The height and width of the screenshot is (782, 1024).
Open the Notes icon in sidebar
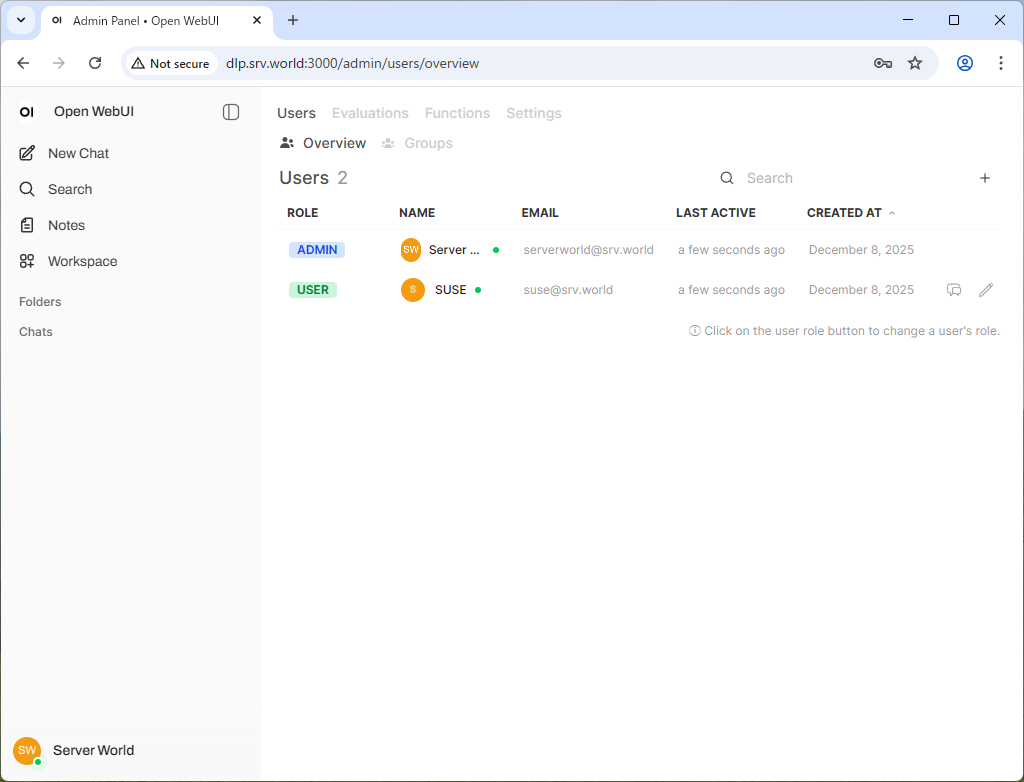(x=27, y=225)
